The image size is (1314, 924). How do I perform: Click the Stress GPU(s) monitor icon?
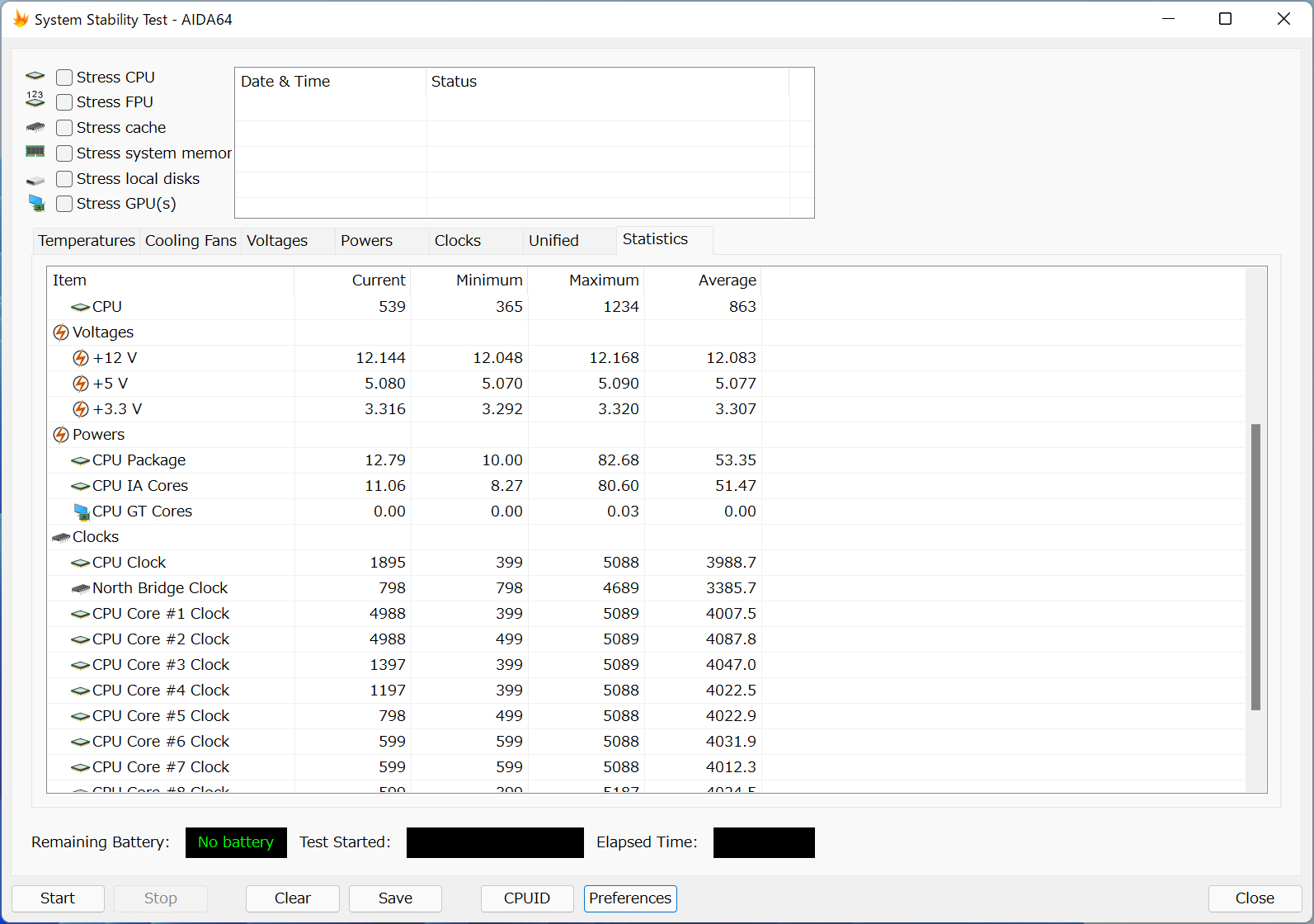pyautogui.click(x=36, y=203)
